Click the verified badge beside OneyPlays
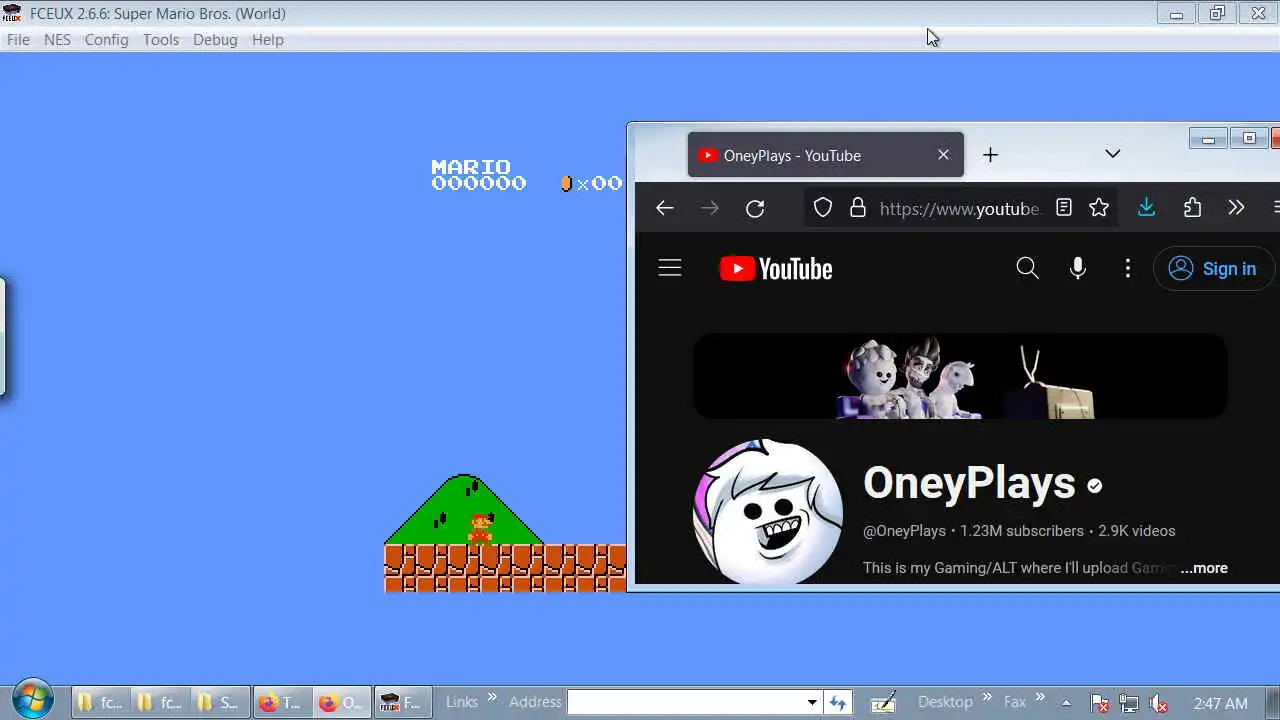Screen dimensions: 1280x720 [x=1095, y=486]
